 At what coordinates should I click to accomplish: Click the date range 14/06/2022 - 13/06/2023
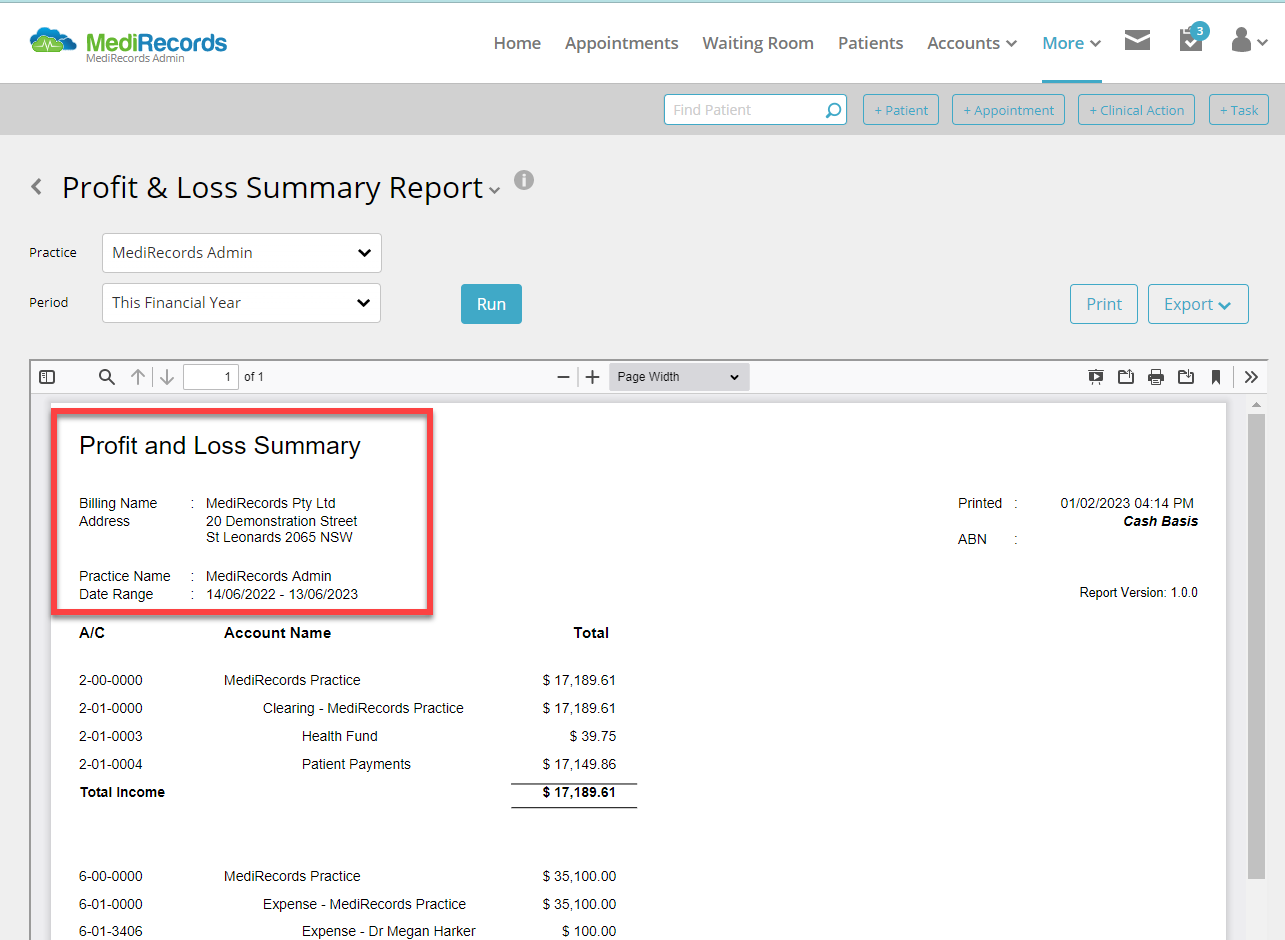coord(282,594)
